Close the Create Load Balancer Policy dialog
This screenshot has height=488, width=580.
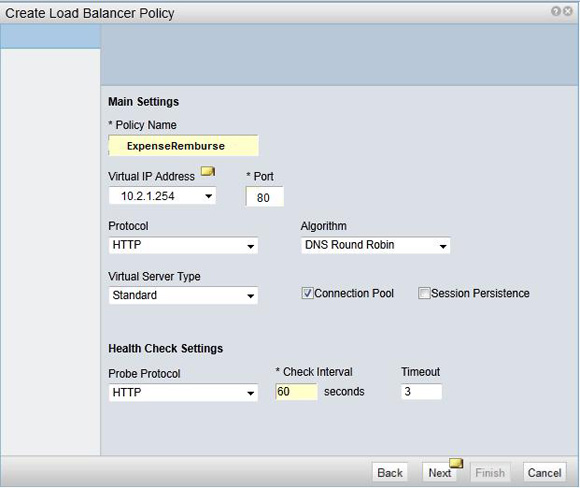click(x=568, y=11)
